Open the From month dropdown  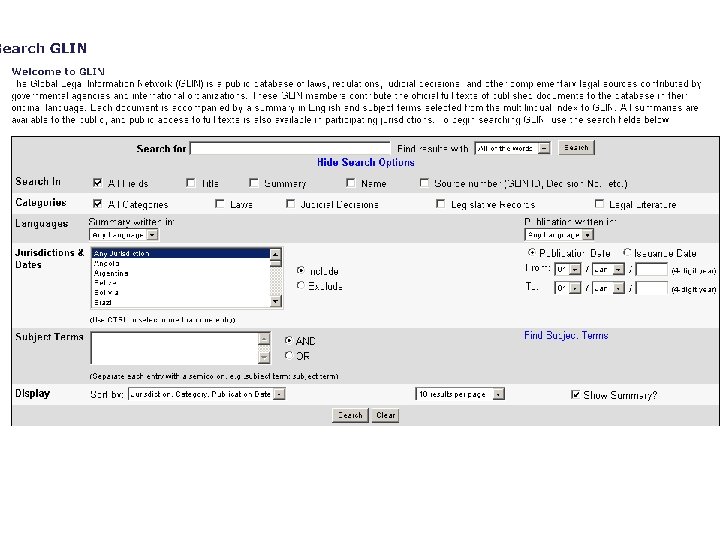pyautogui.click(x=608, y=269)
